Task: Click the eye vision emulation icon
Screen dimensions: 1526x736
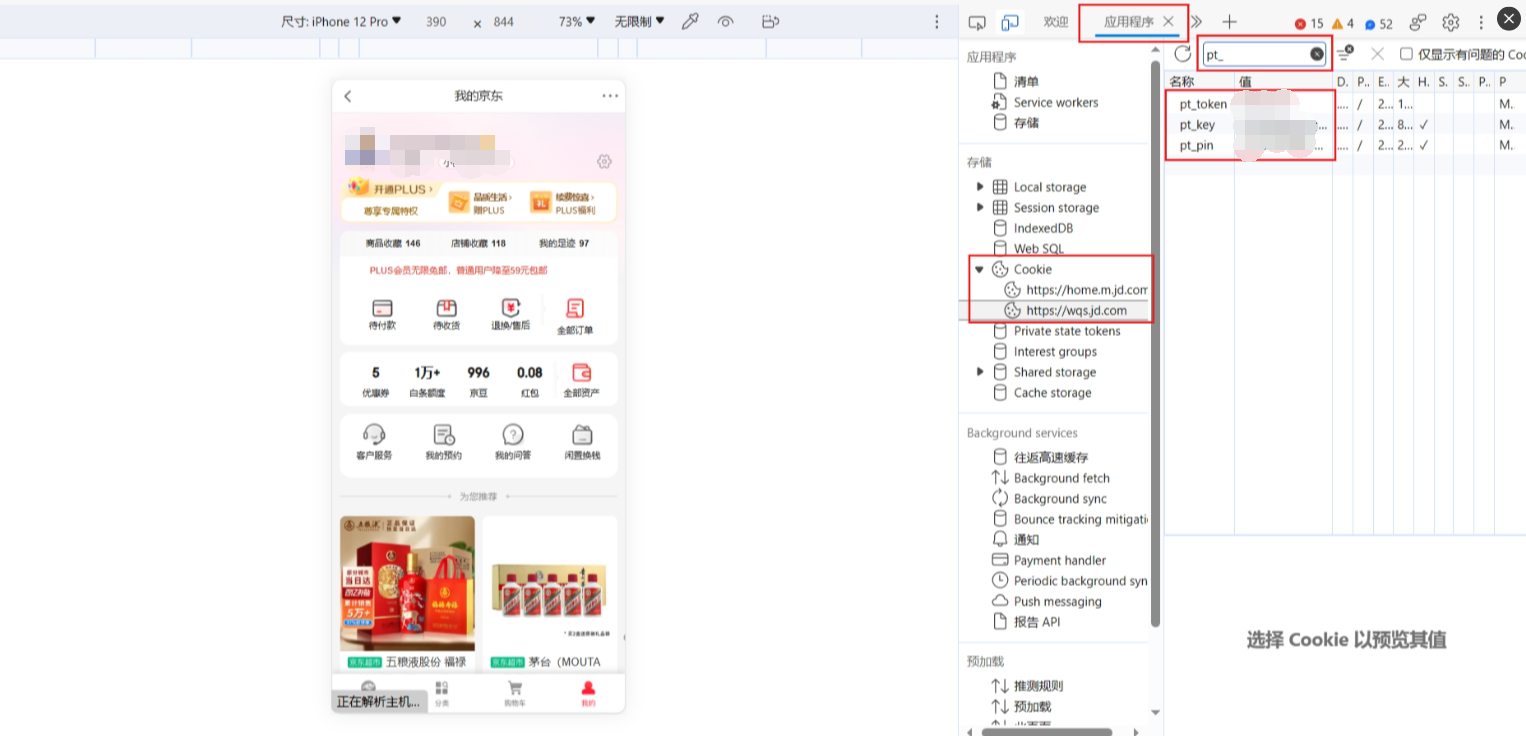Action: [x=726, y=22]
